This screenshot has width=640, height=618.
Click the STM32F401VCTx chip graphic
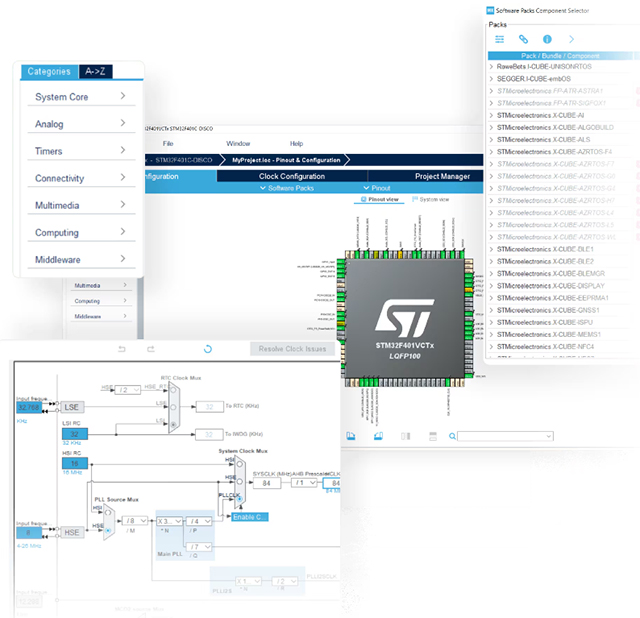tap(405, 318)
